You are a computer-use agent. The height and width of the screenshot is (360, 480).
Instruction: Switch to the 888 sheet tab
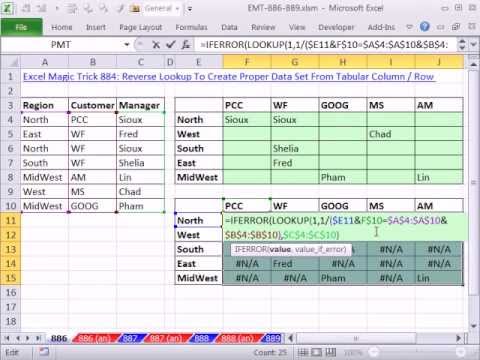(202, 338)
